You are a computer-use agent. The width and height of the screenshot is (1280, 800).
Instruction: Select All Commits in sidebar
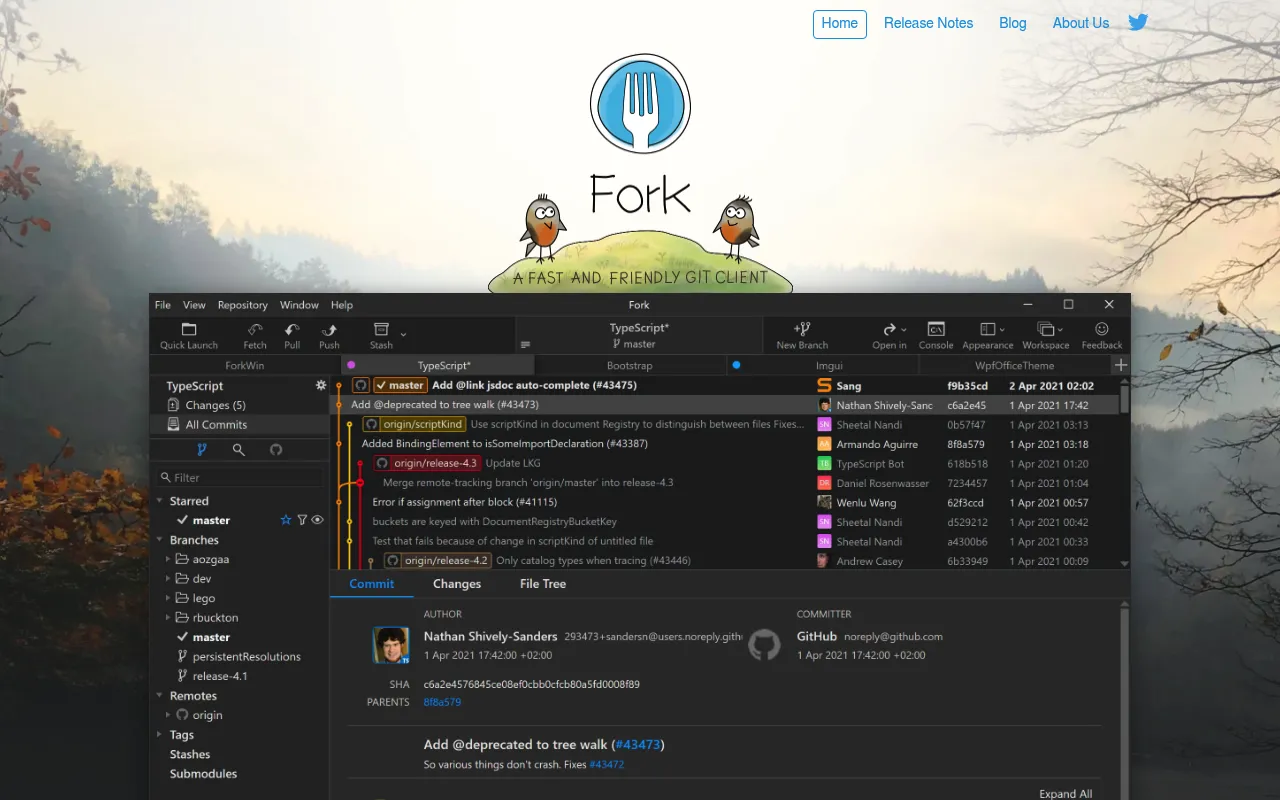pos(239,424)
